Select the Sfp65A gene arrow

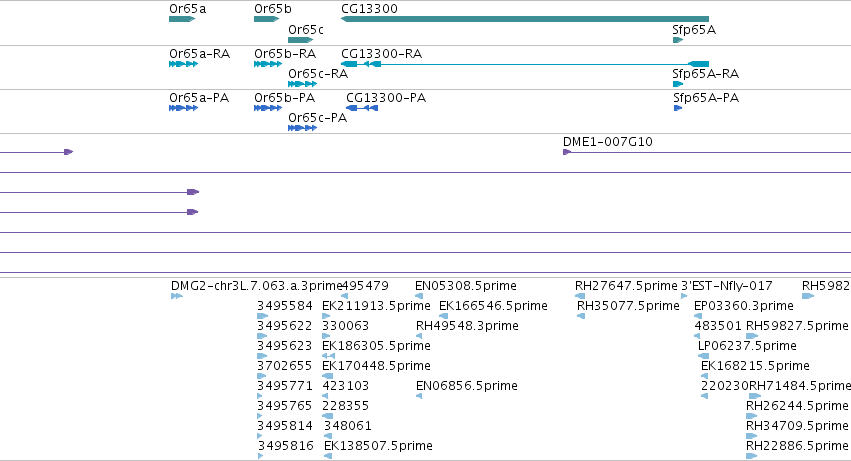click(x=678, y=40)
